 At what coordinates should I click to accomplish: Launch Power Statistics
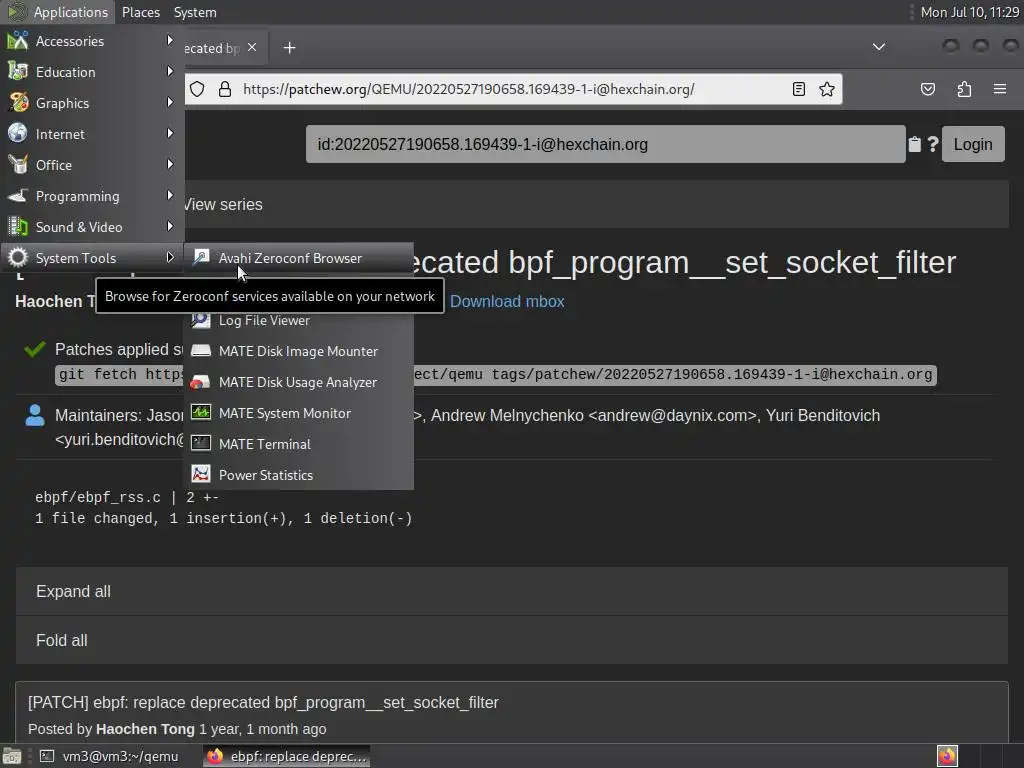pos(298,475)
